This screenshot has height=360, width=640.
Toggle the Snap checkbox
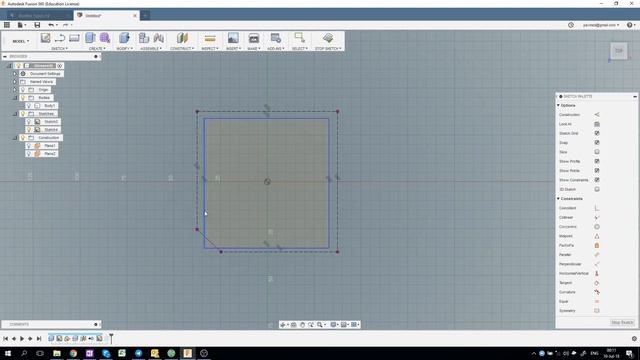[597, 143]
